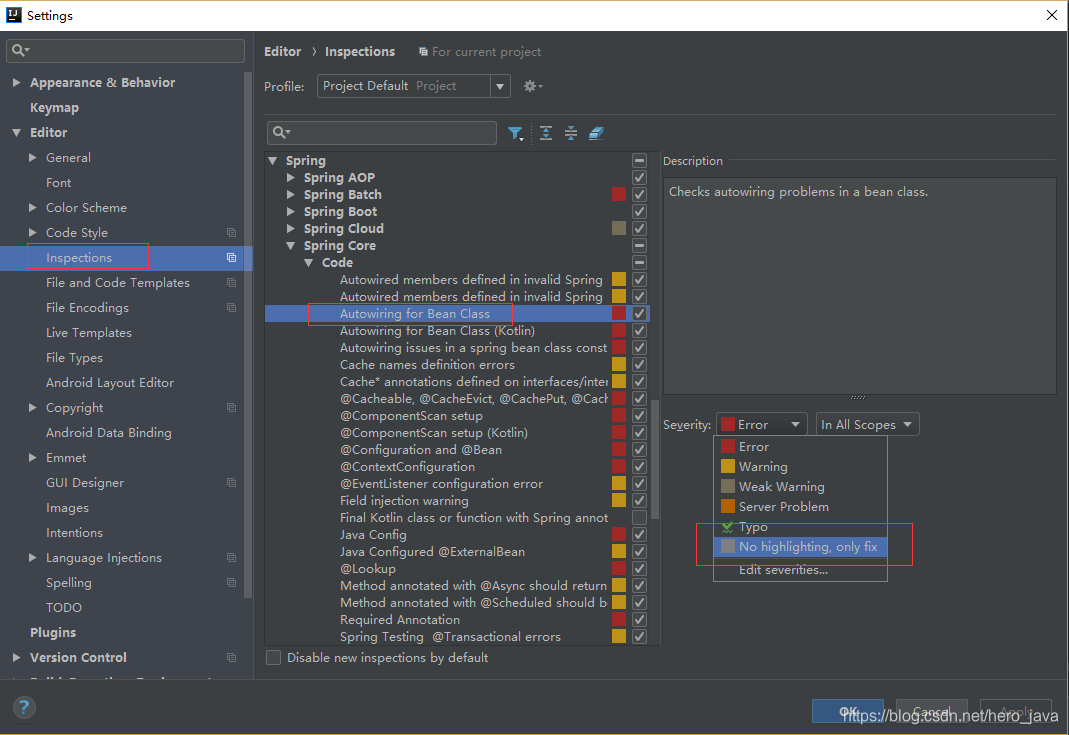Expand the Spring AOP node
The image size is (1069, 735).
point(291,177)
